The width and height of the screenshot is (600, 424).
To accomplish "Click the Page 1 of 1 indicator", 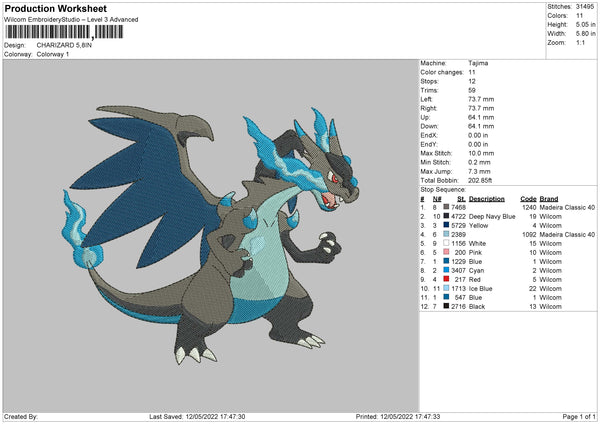I will pos(579,416).
